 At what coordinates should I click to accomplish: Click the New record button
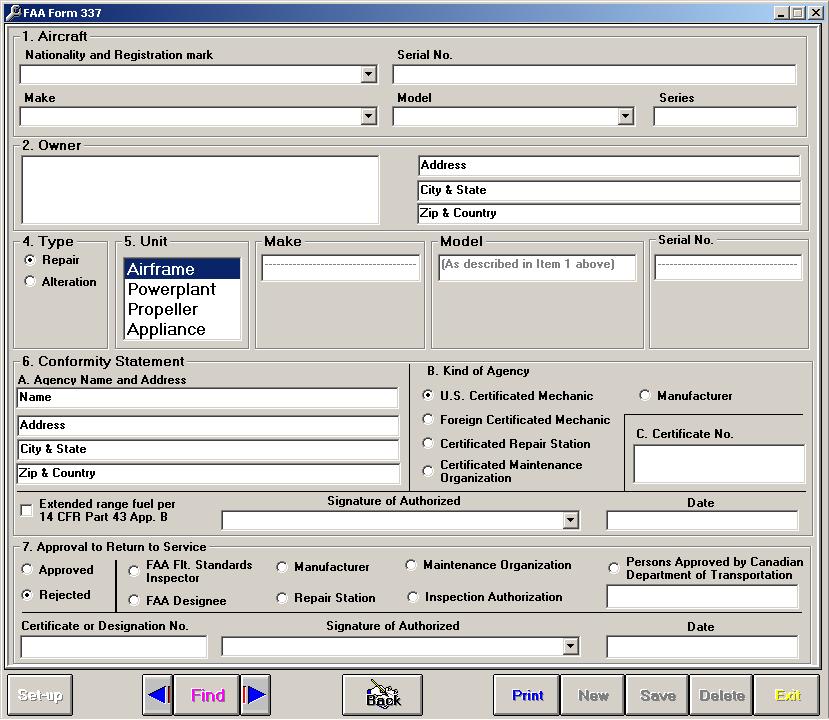point(592,695)
